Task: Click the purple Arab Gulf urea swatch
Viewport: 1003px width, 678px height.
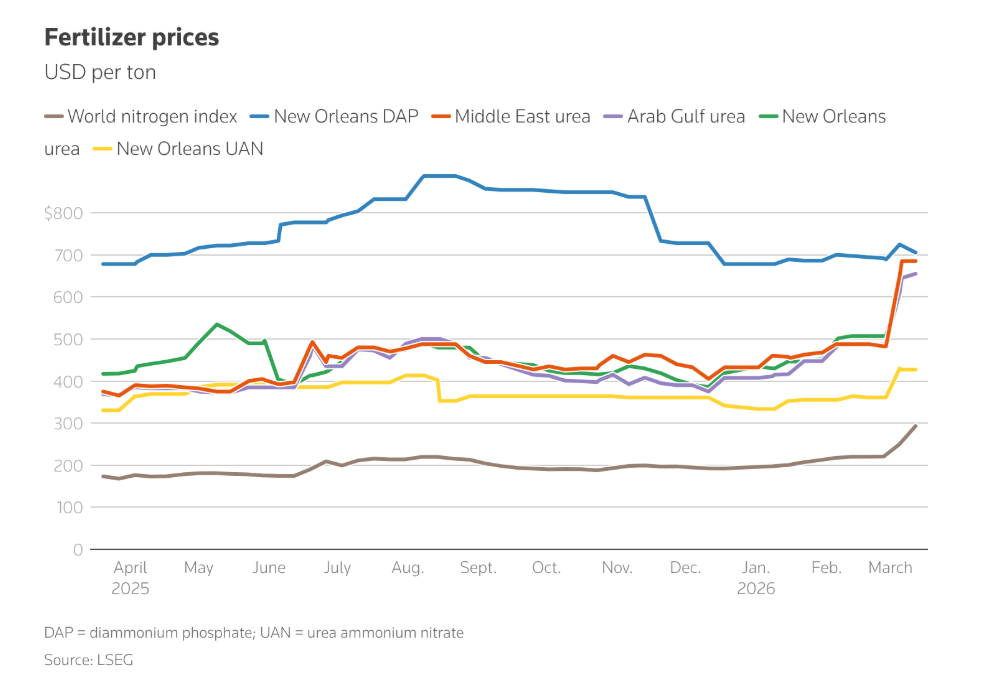Action: (613, 117)
